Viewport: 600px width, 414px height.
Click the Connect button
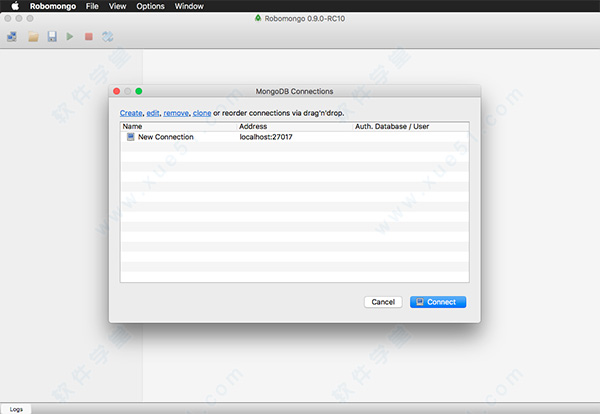[x=438, y=302]
